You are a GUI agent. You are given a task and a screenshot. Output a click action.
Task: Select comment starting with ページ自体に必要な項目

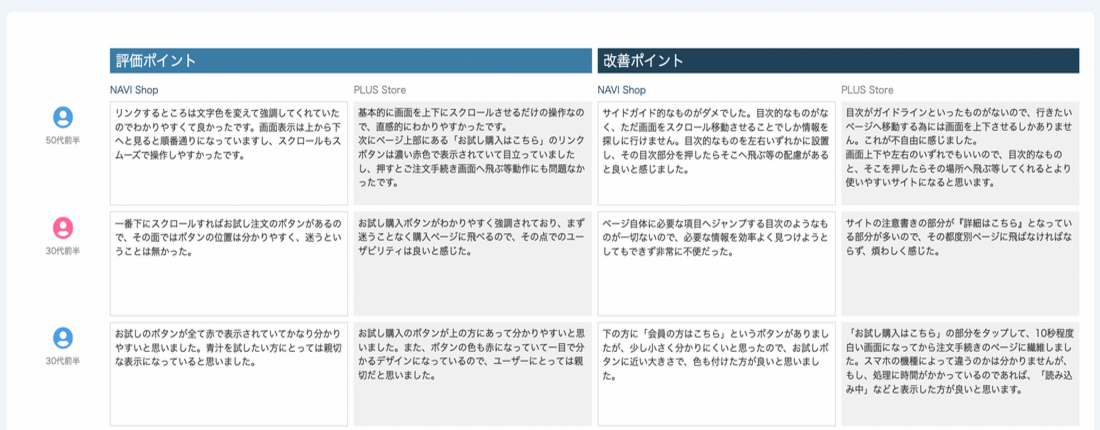click(x=716, y=238)
